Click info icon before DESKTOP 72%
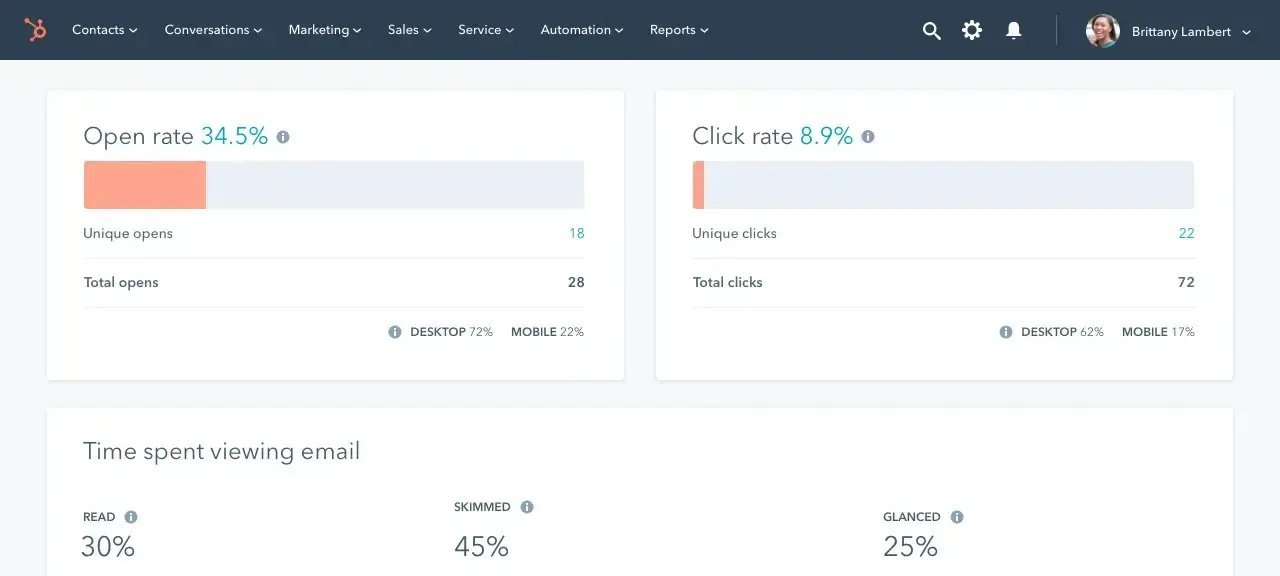The width and height of the screenshot is (1280, 576). (395, 332)
